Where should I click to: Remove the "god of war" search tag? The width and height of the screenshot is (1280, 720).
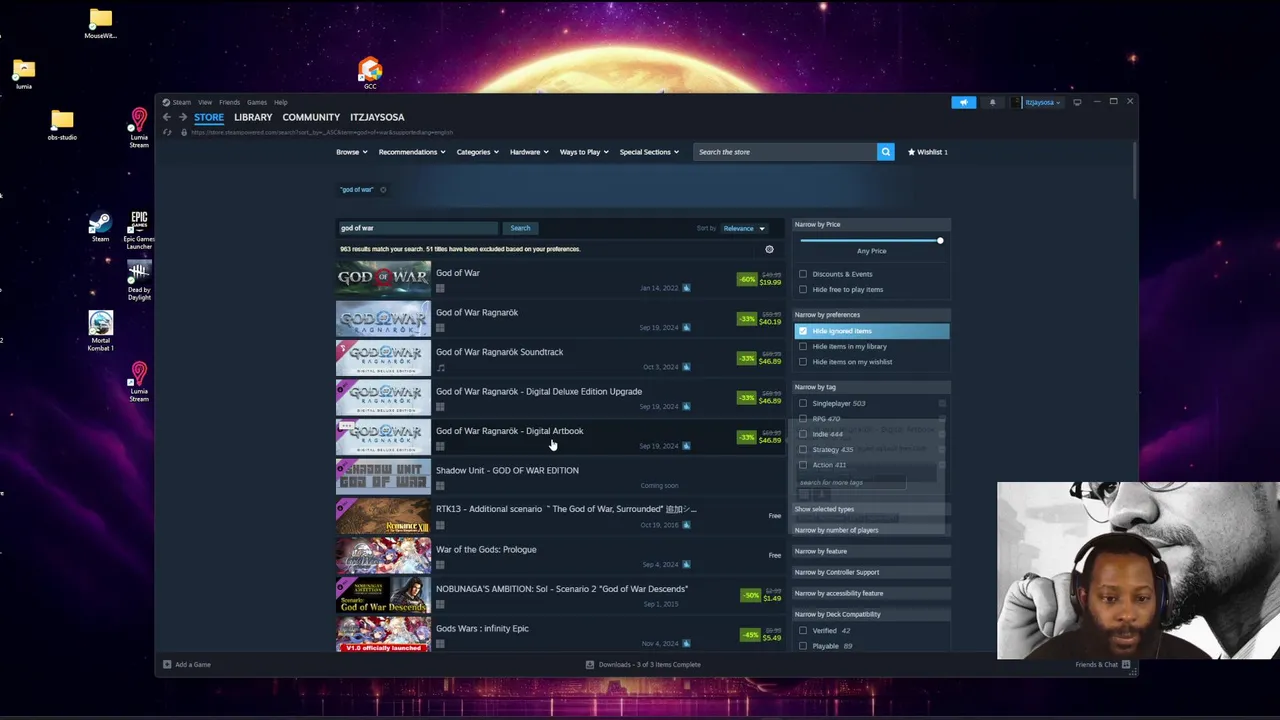(382, 189)
